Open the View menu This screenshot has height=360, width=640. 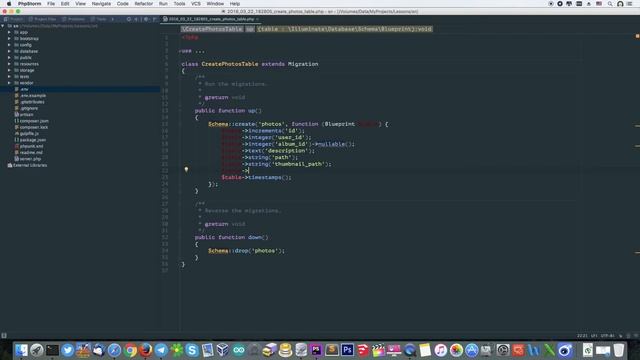point(80,4)
